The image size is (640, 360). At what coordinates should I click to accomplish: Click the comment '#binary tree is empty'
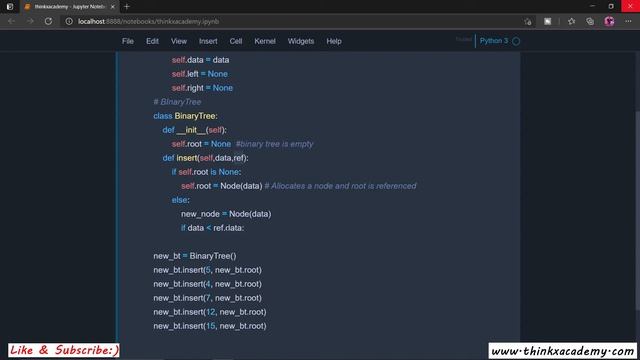tap(274, 144)
